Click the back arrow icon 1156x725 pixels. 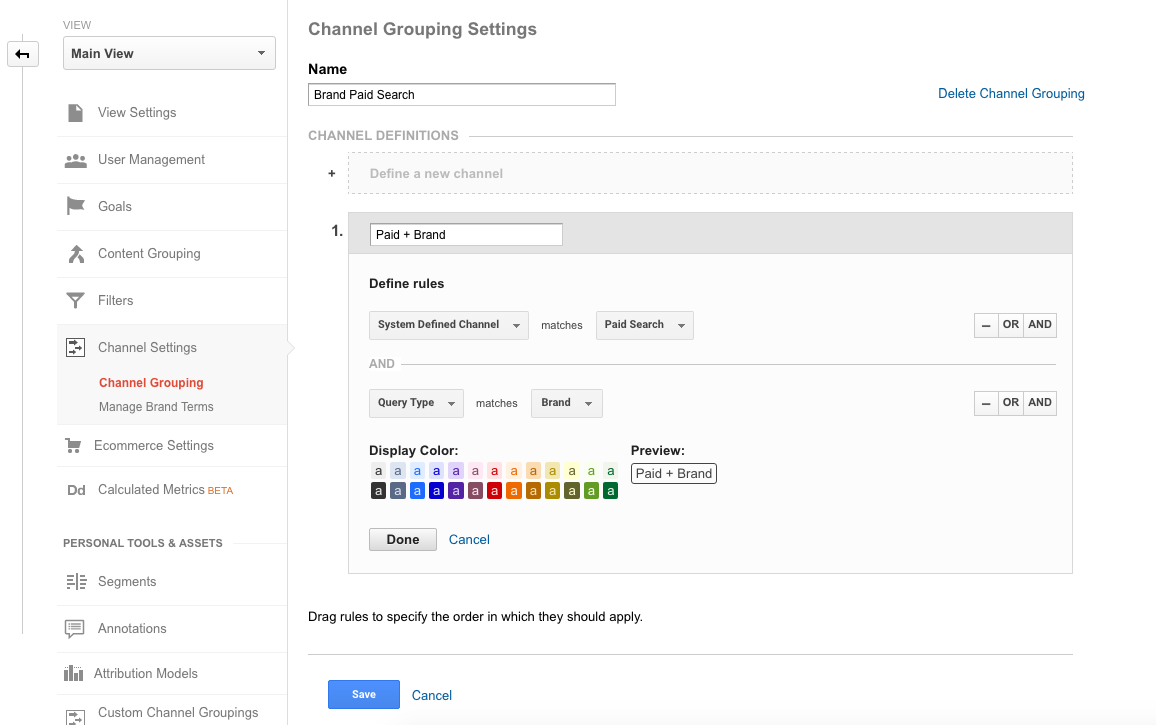[22, 54]
